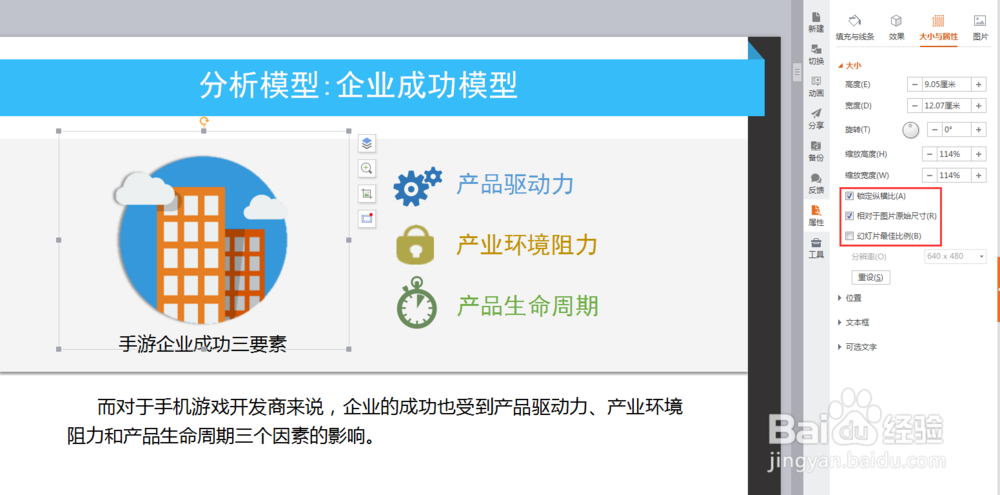The width and height of the screenshot is (1000, 495).
Task: Increase 高度(E) with plus button
Action: pyautogui.click(x=979, y=84)
